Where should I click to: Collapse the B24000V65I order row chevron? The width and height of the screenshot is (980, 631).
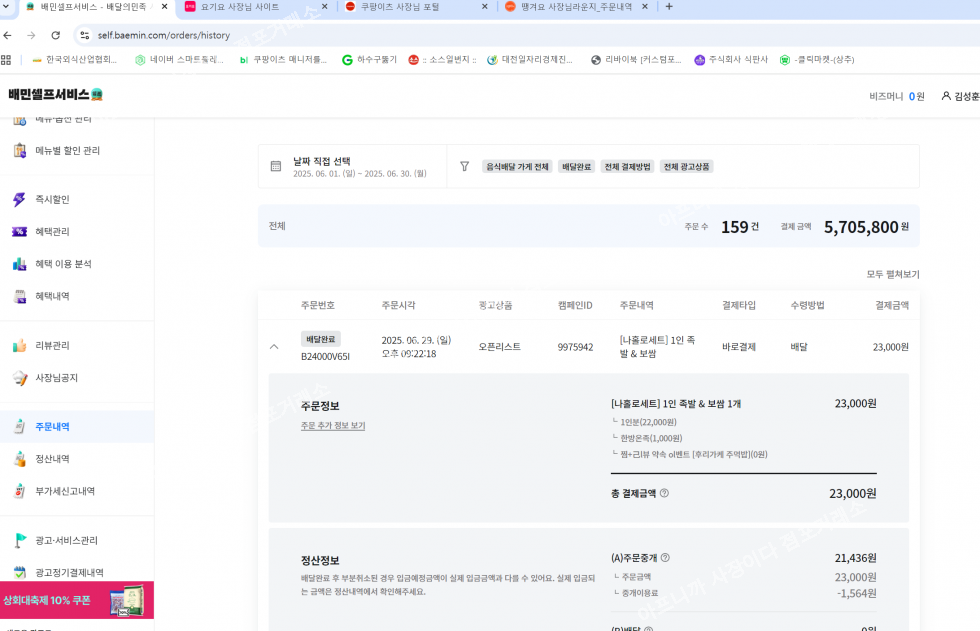pyautogui.click(x=274, y=347)
